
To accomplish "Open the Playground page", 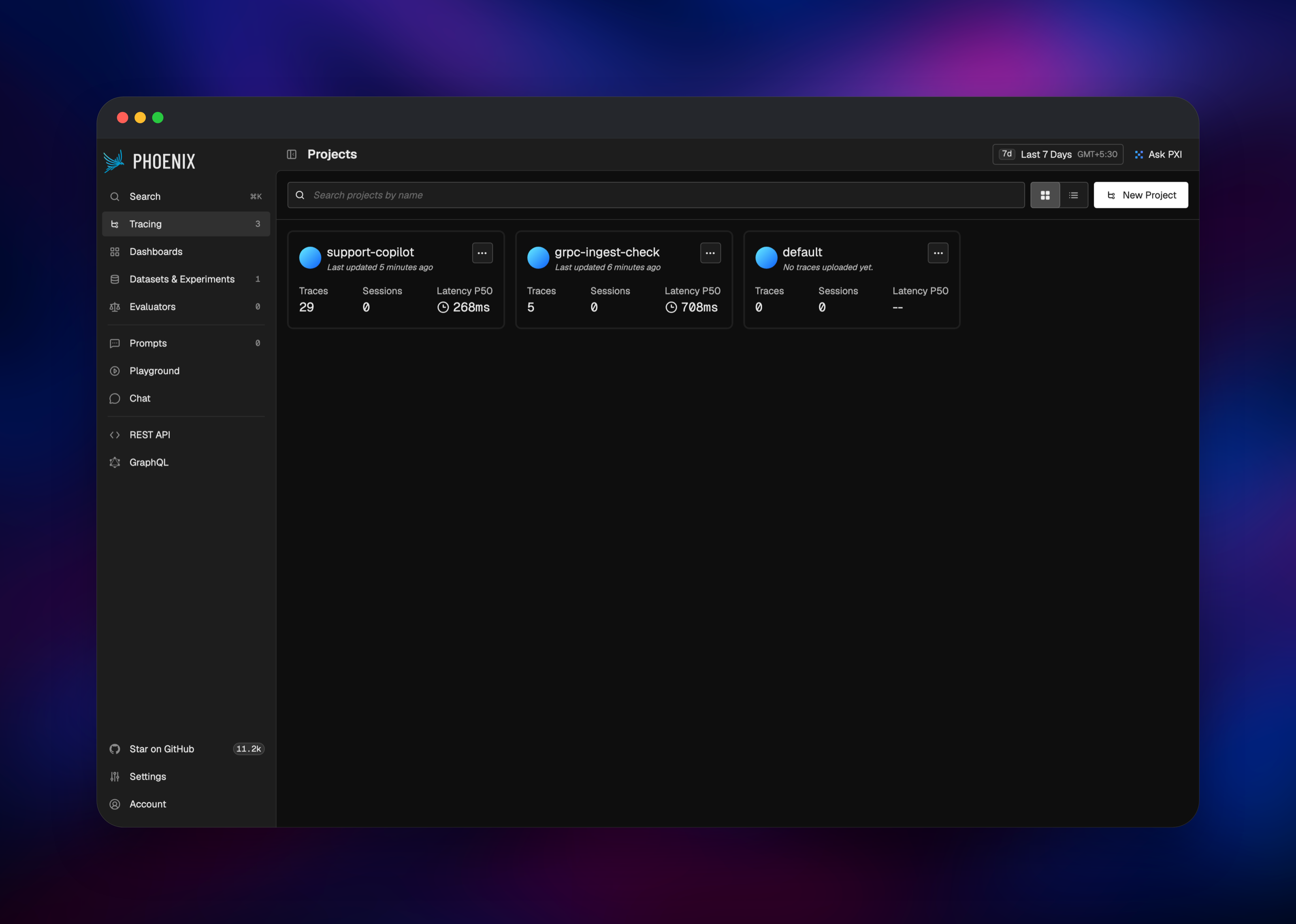I will pyautogui.click(x=186, y=371).
